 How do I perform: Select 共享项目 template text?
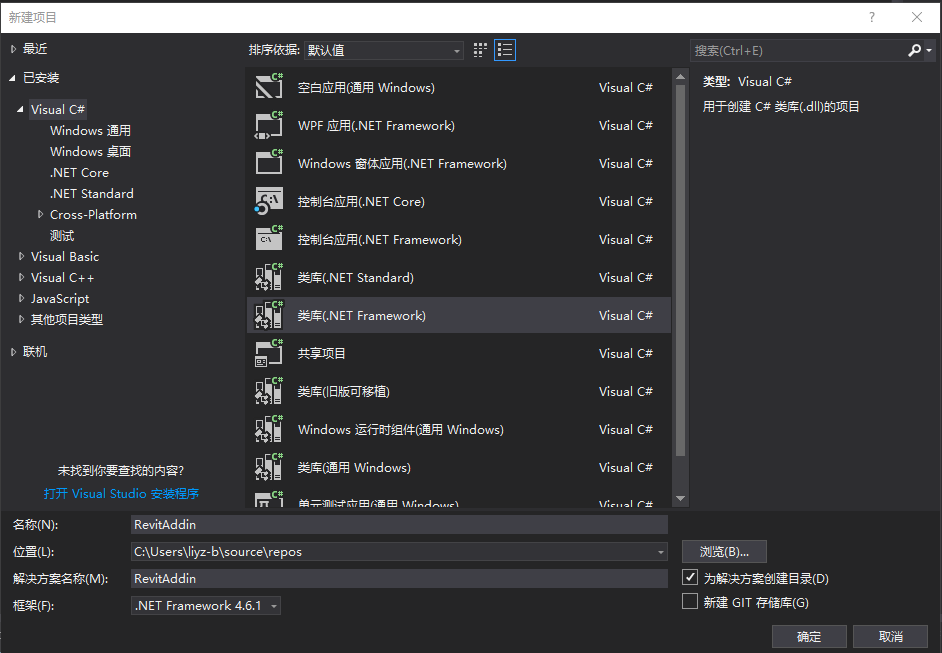pyautogui.click(x=321, y=353)
